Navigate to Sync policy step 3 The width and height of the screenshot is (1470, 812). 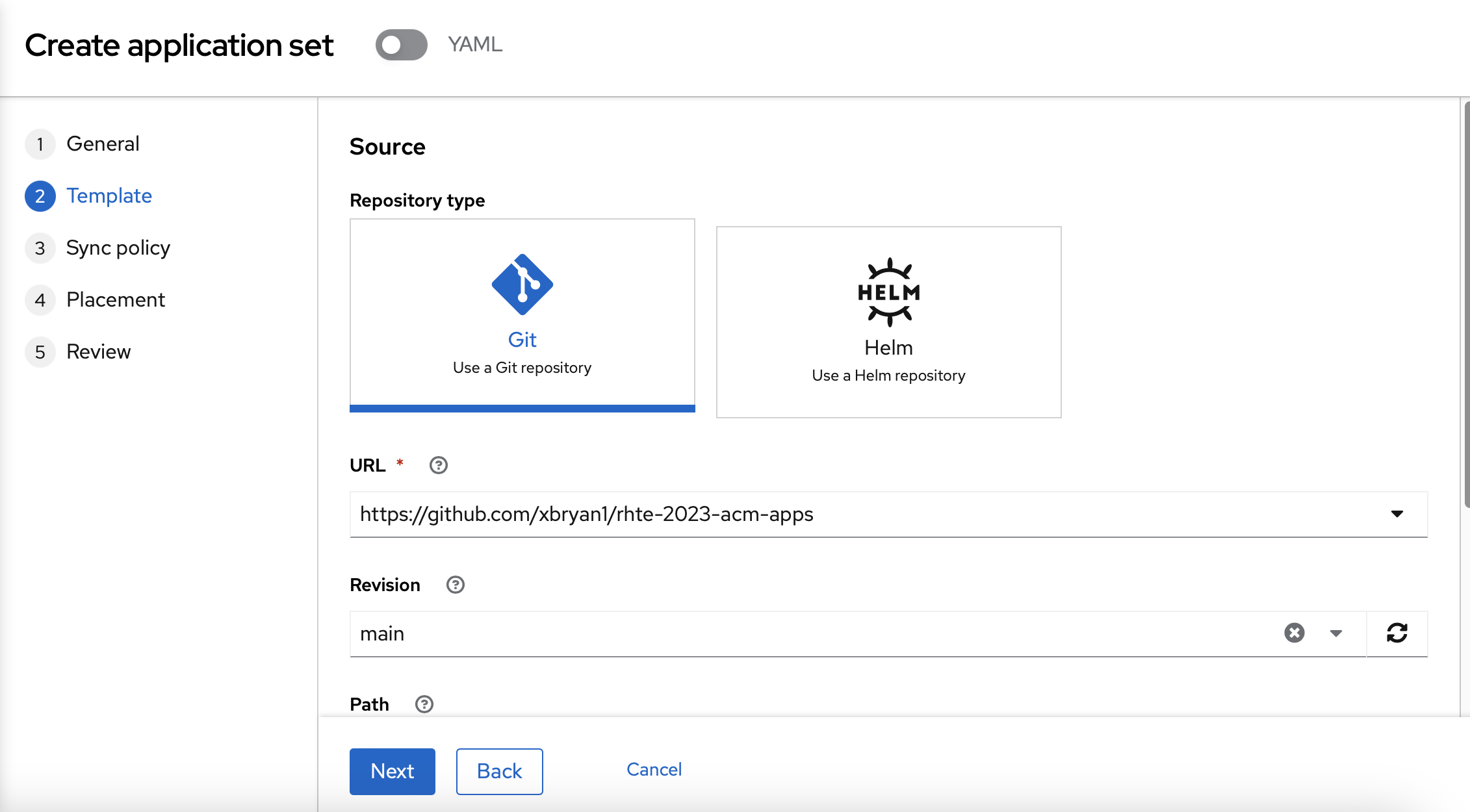click(x=118, y=247)
